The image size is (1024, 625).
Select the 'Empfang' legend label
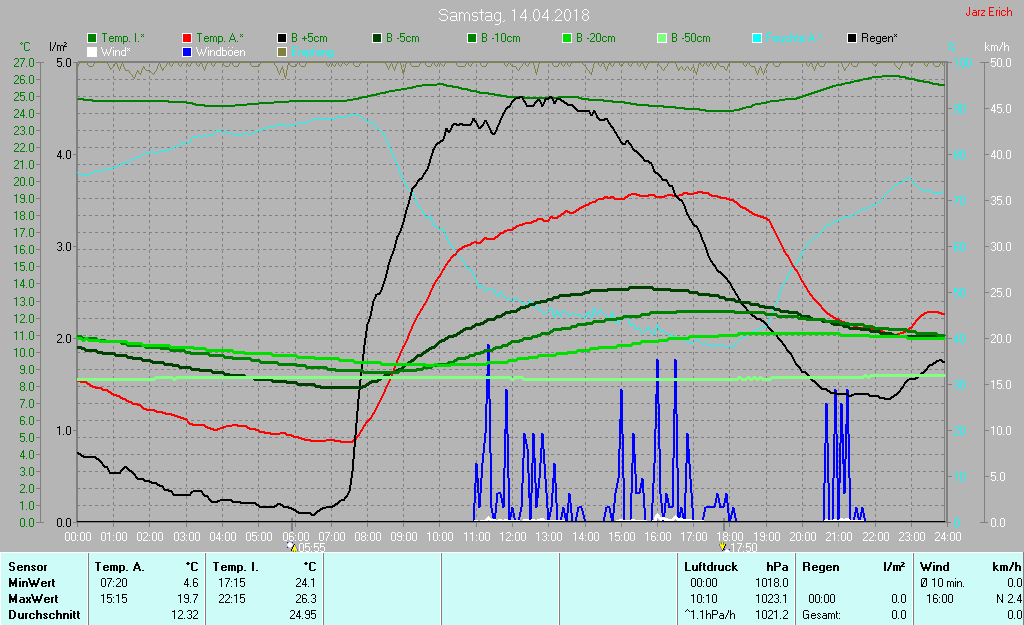coord(312,52)
